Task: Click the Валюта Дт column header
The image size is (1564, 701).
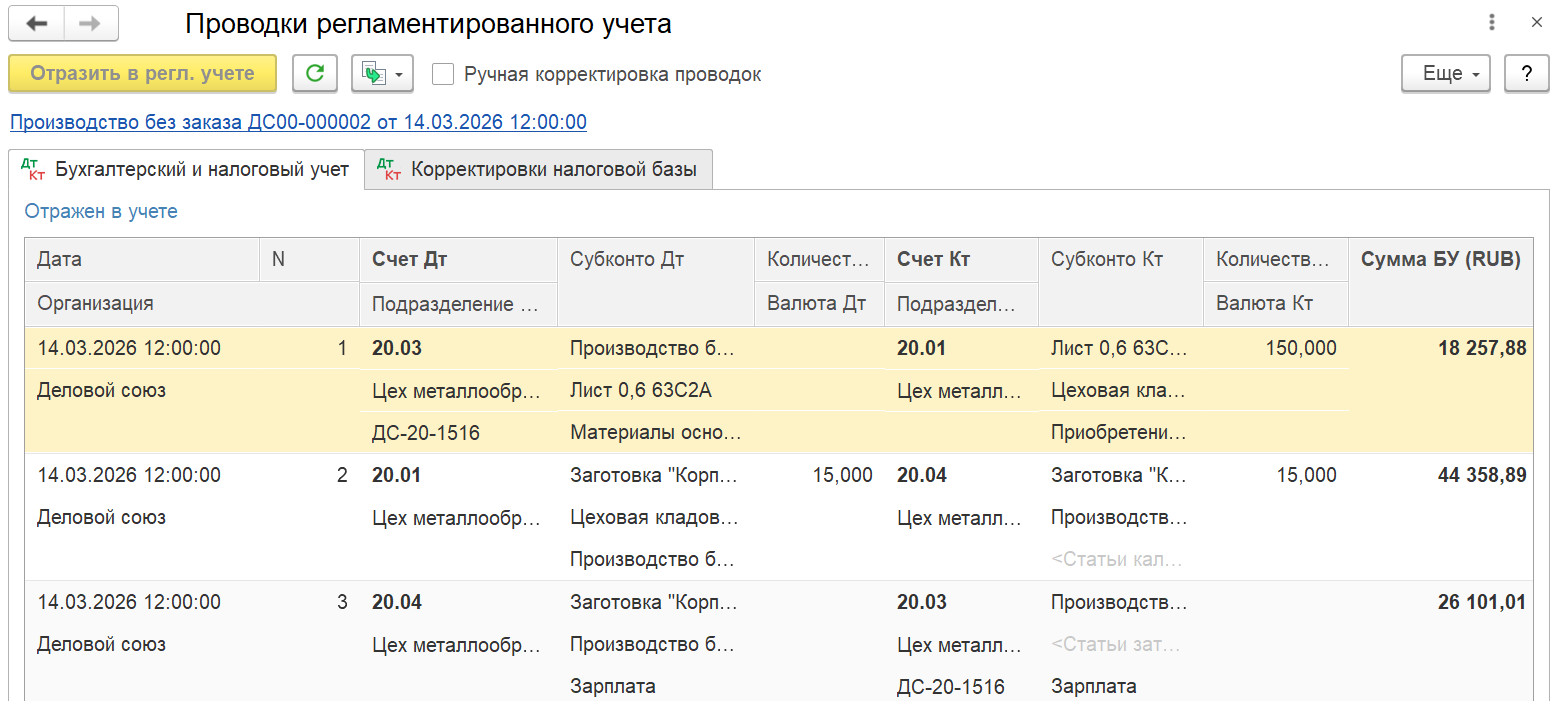Action: pyautogui.click(x=819, y=303)
